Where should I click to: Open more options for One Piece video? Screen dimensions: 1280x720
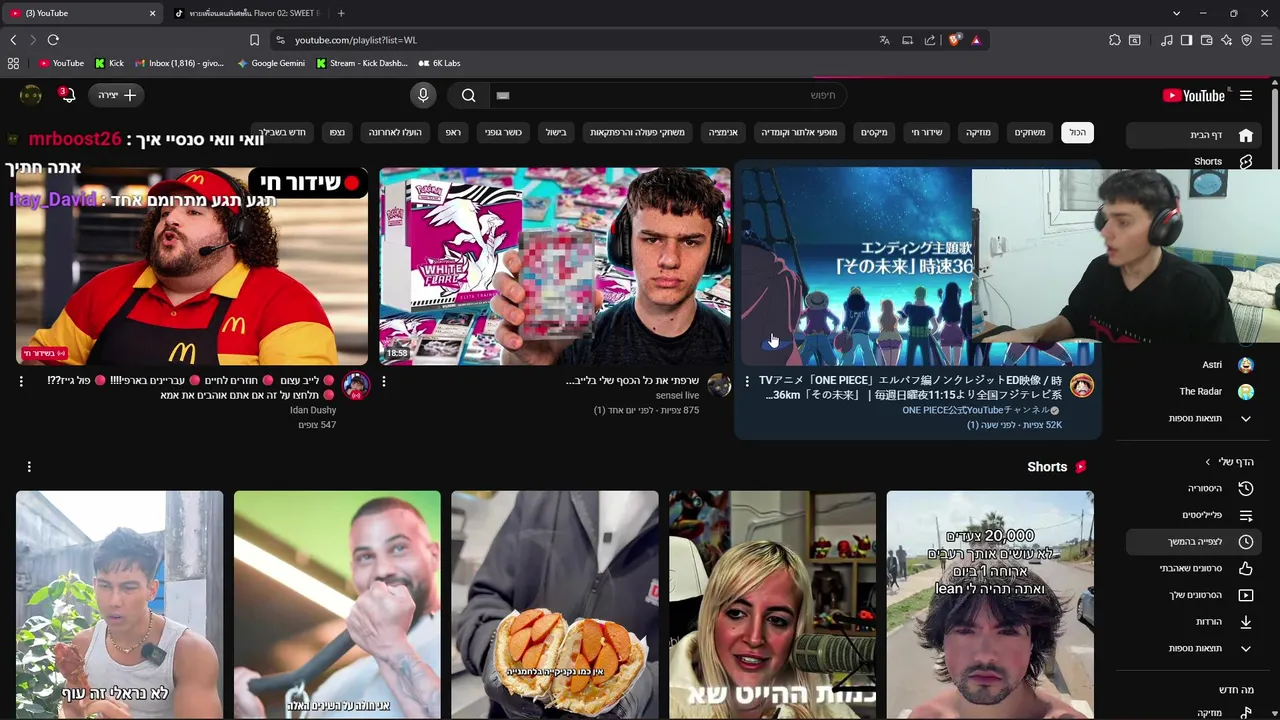(747, 381)
